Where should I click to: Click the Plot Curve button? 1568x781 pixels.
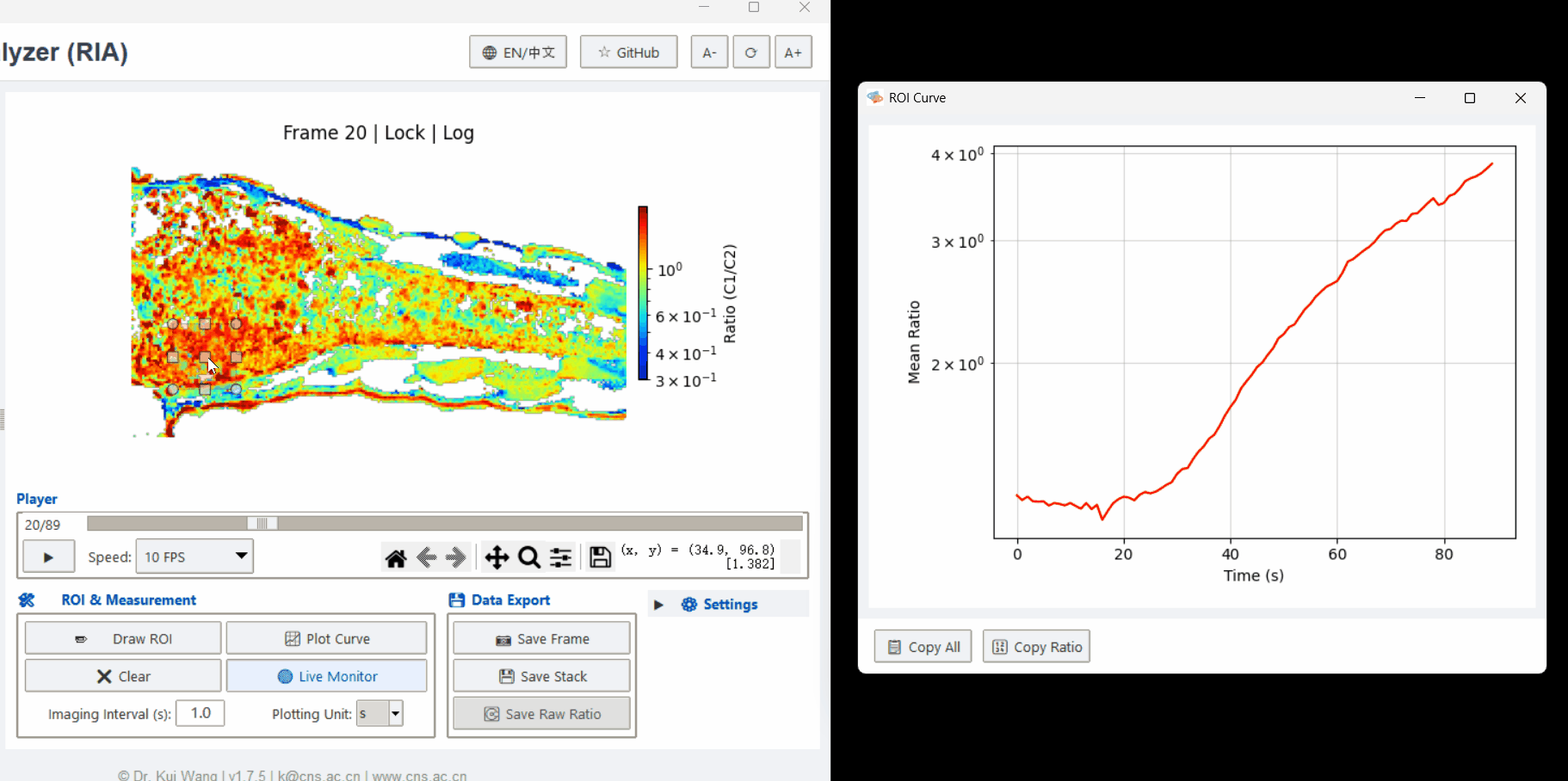click(326, 639)
